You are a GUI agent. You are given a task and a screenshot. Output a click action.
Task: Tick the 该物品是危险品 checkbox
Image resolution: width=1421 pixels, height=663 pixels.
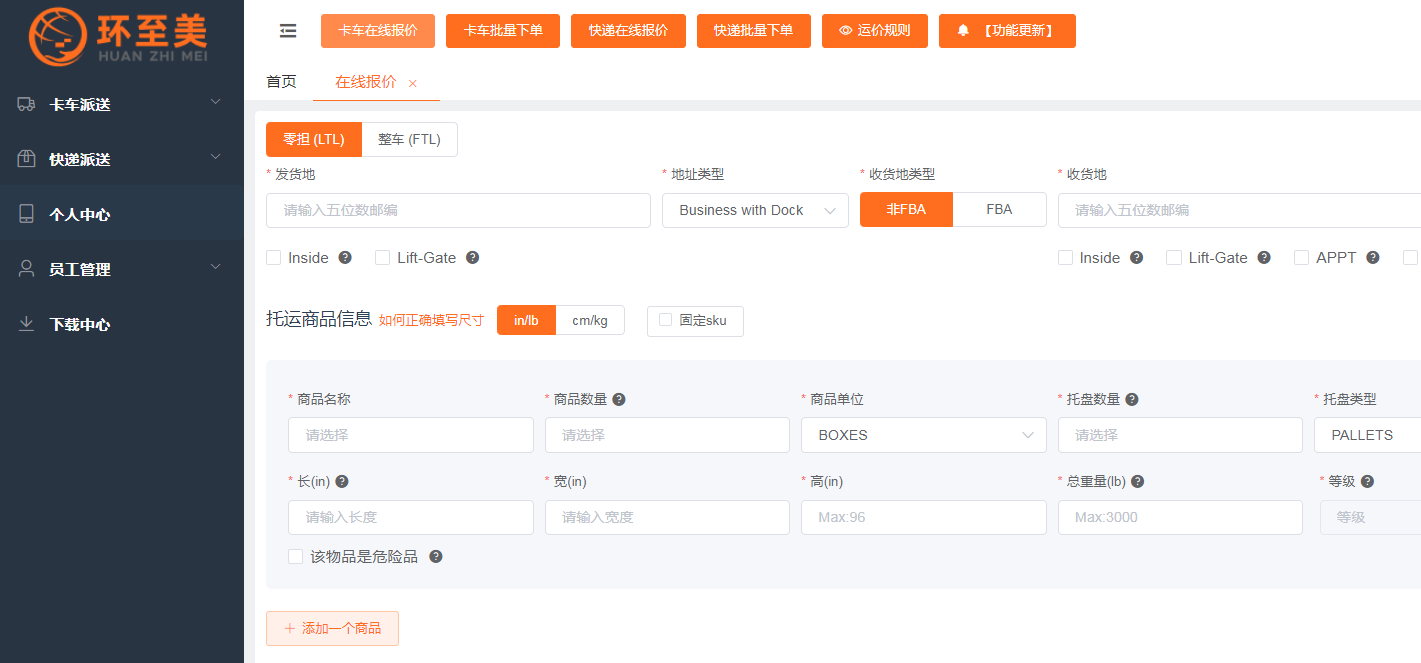pyautogui.click(x=295, y=556)
